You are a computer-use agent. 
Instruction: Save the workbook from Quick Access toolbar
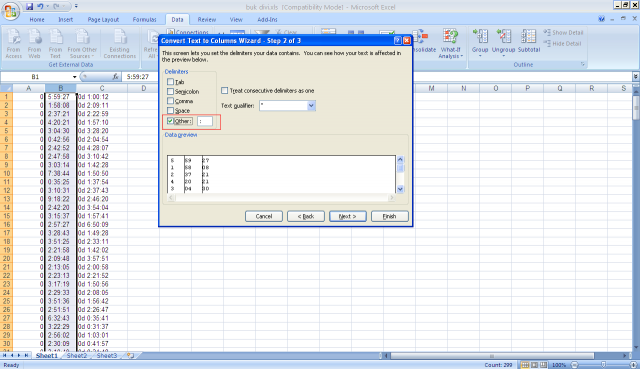(x=29, y=7)
